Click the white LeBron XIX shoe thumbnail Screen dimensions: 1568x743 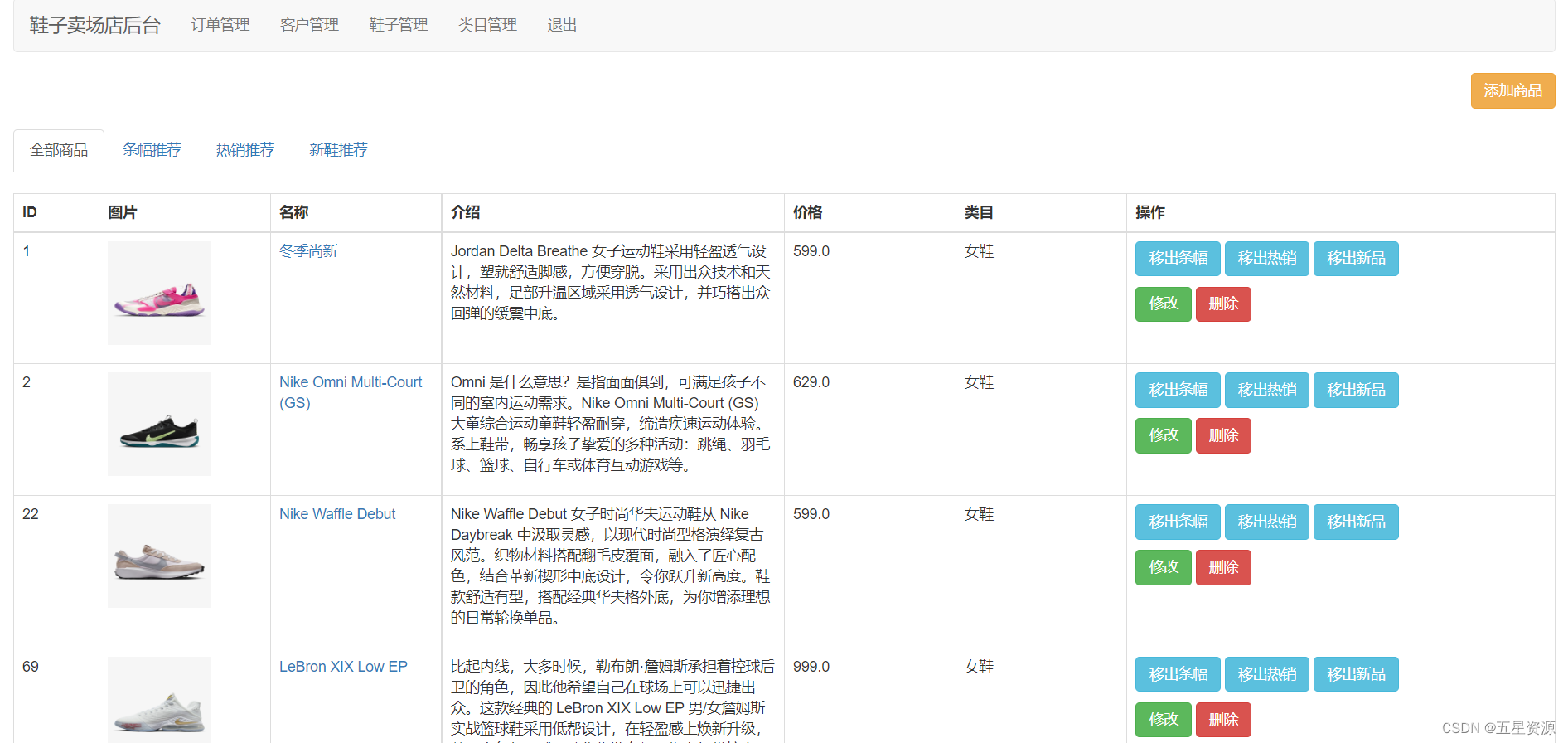click(x=159, y=700)
